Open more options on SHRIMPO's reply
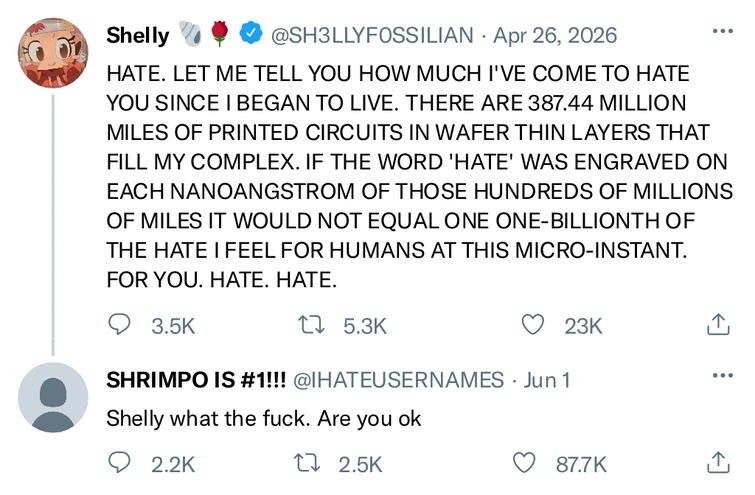Image resolution: width=755 pixels, height=495 pixels. 721,375
